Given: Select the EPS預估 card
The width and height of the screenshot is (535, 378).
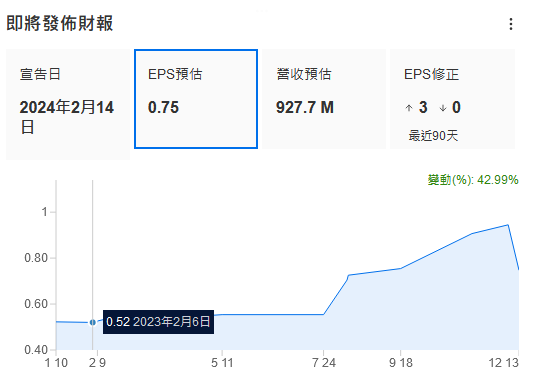Looking at the screenshot, I should tap(196, 99).
